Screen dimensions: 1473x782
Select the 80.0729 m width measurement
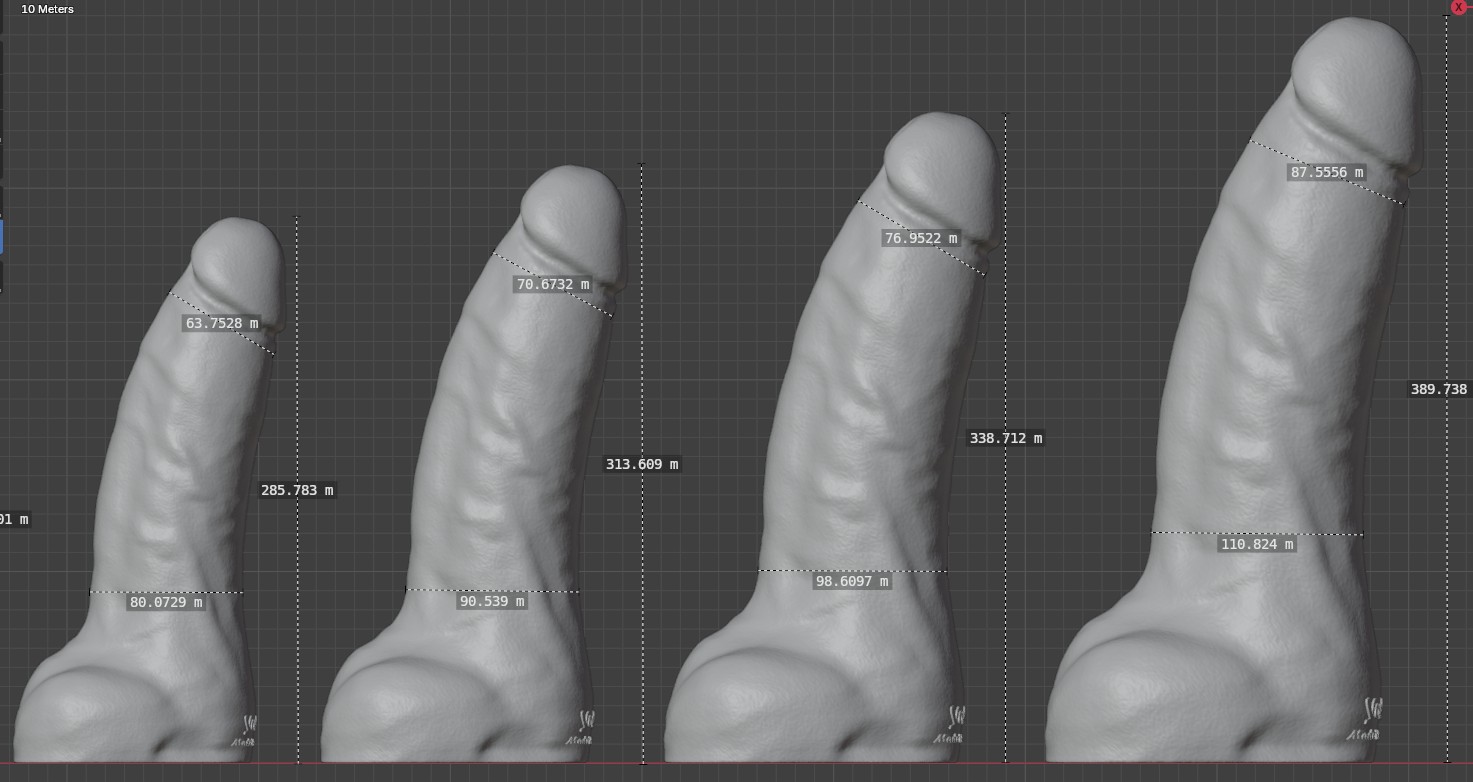point(166,602)
